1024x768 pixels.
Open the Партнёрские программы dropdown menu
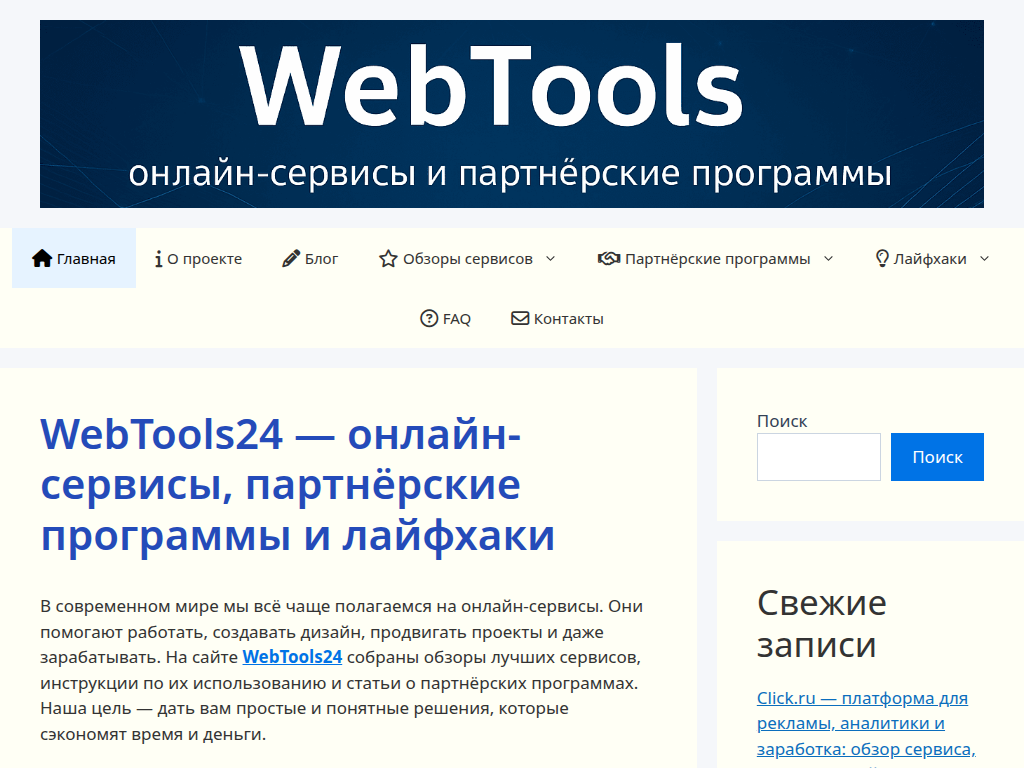828,258
